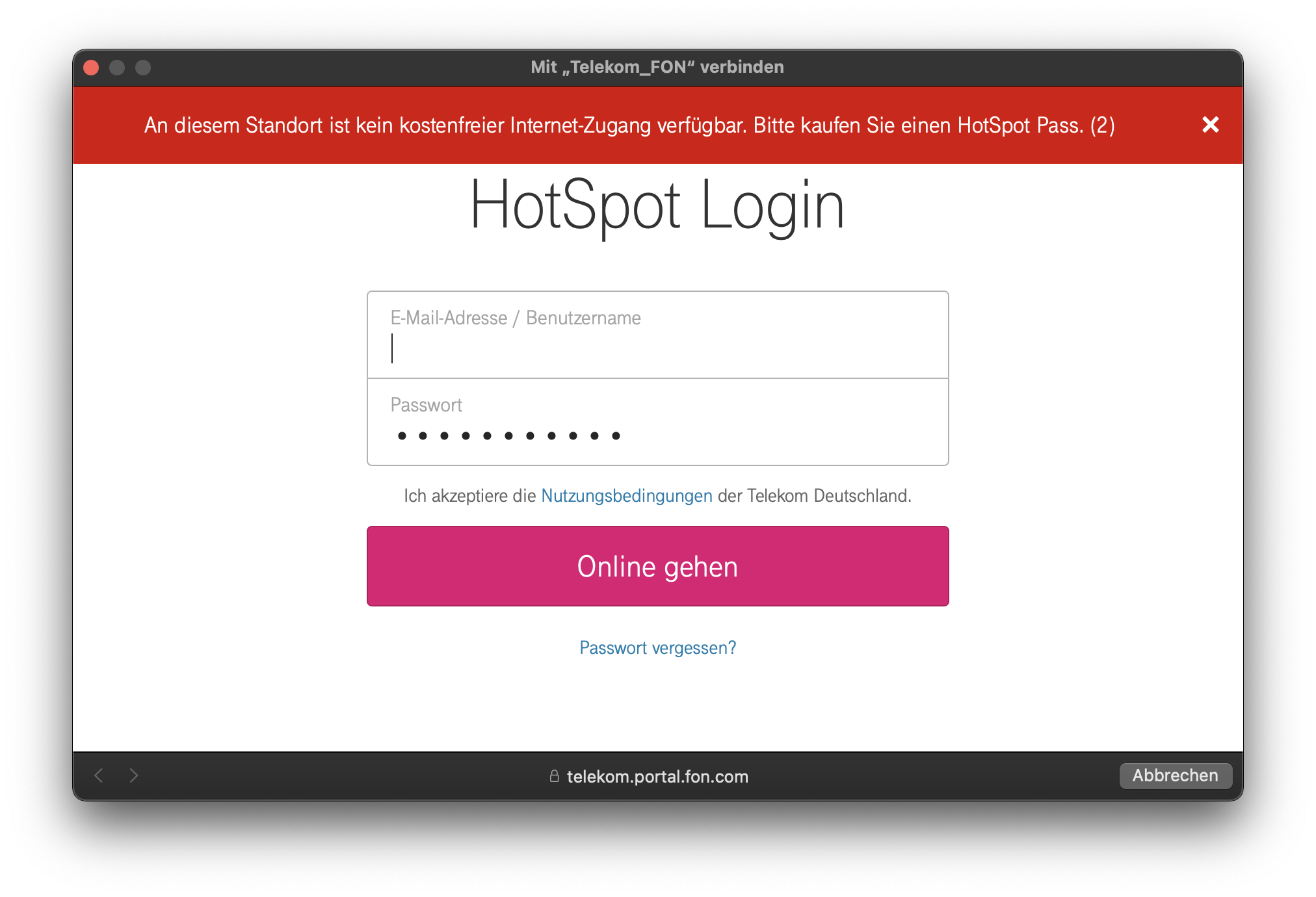Screen dimensions: 1316x897
Task: Click the Abbrechen button
Action: (1175, 775)
